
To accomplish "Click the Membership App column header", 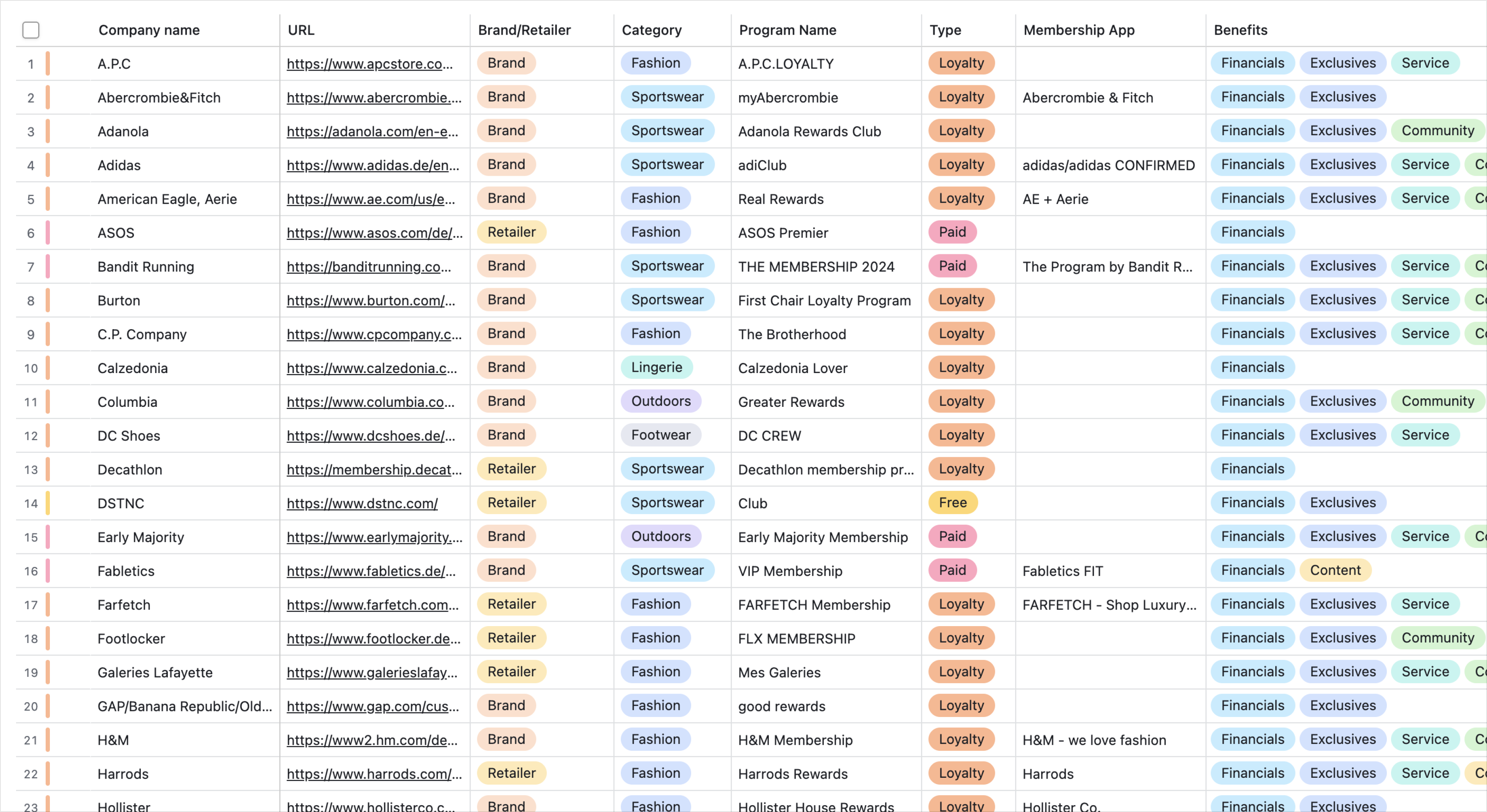I will pyautogui.click(x=1078, y=30).
